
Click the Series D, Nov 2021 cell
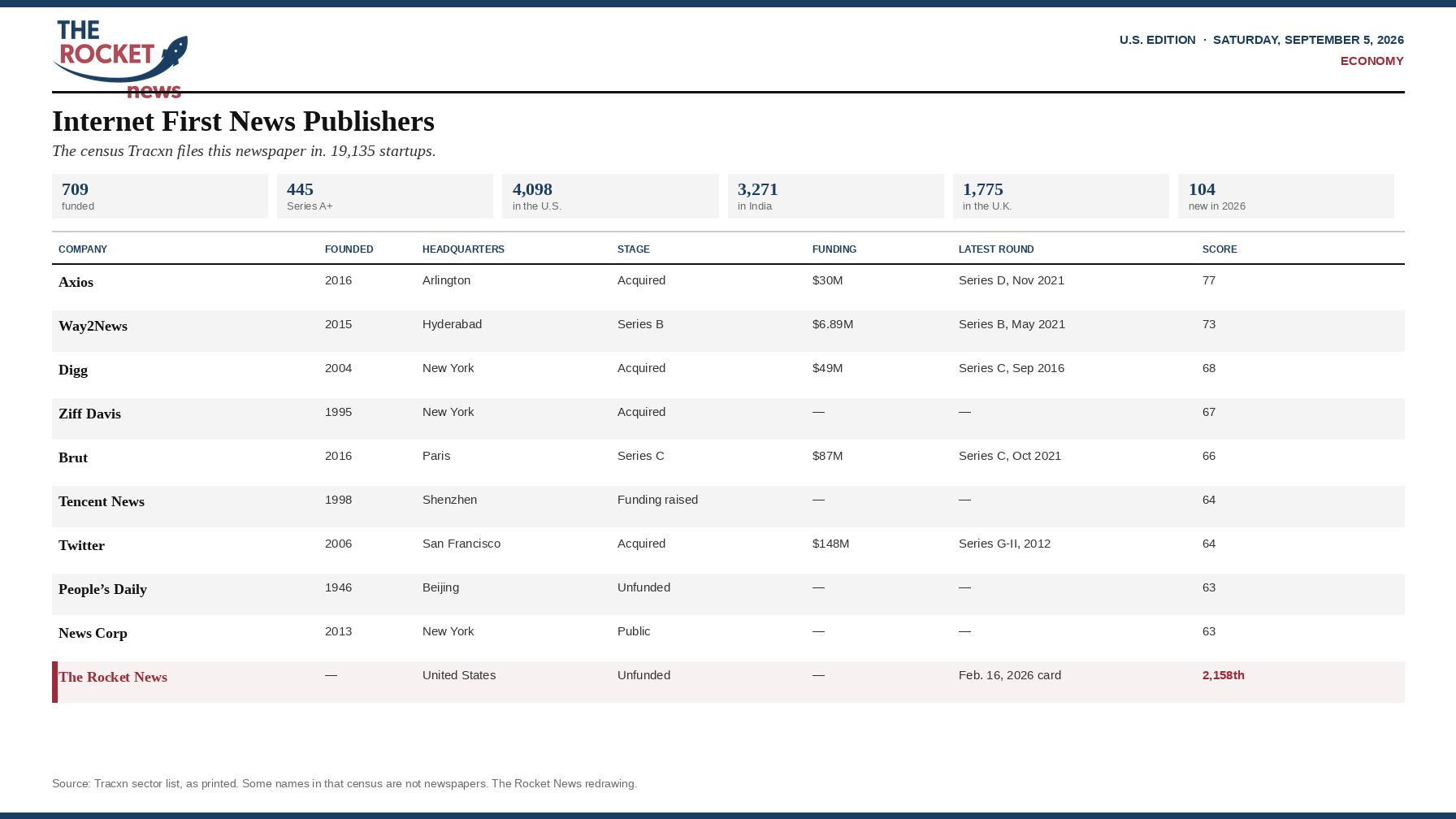click(x=1012, y=280)
